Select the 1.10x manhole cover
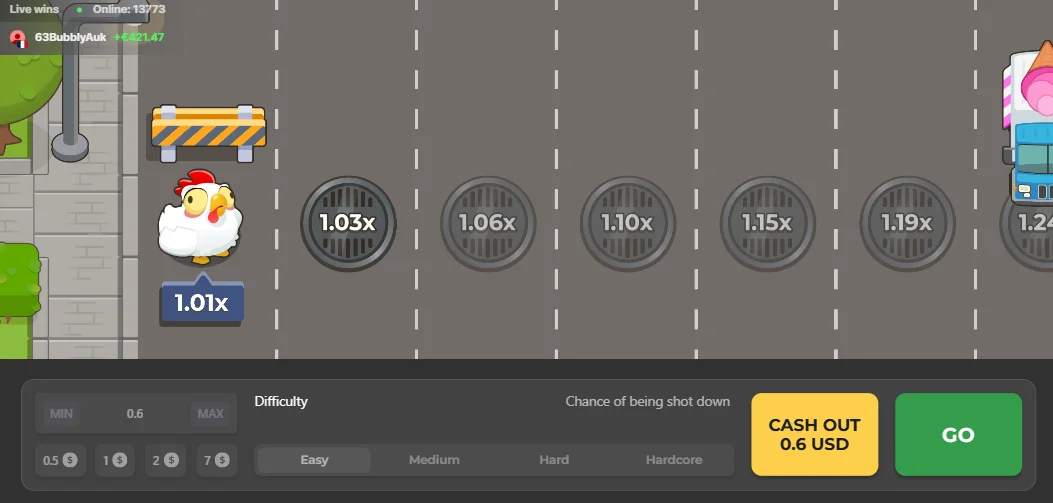Screen dimensions: 1053x503 628,224
